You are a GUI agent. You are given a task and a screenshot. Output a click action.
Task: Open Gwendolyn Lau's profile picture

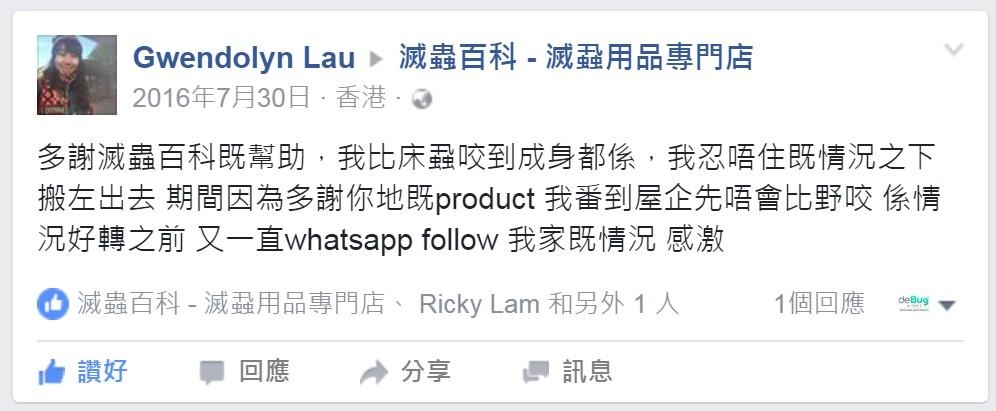pyautogui.click(x=77, y=74)
